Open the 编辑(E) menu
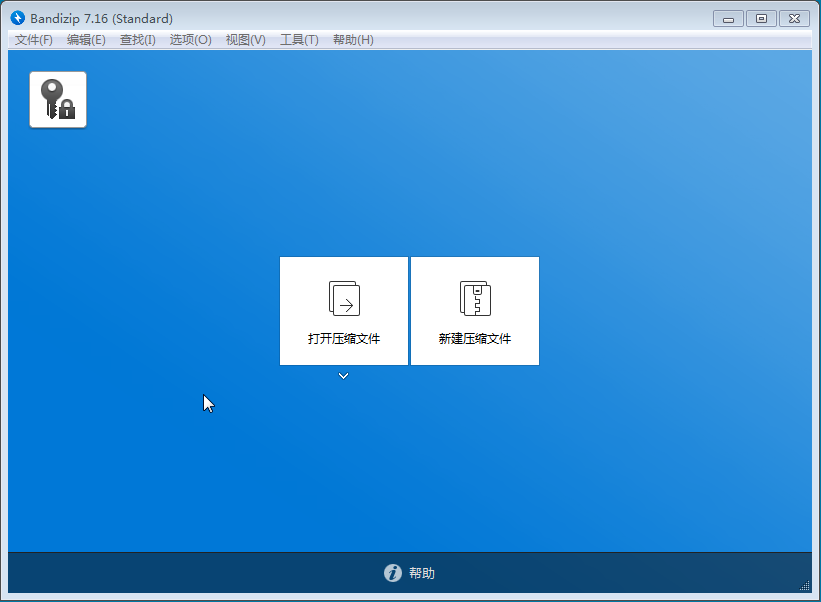This screenshot has width=821, height=602. (86, 40)
